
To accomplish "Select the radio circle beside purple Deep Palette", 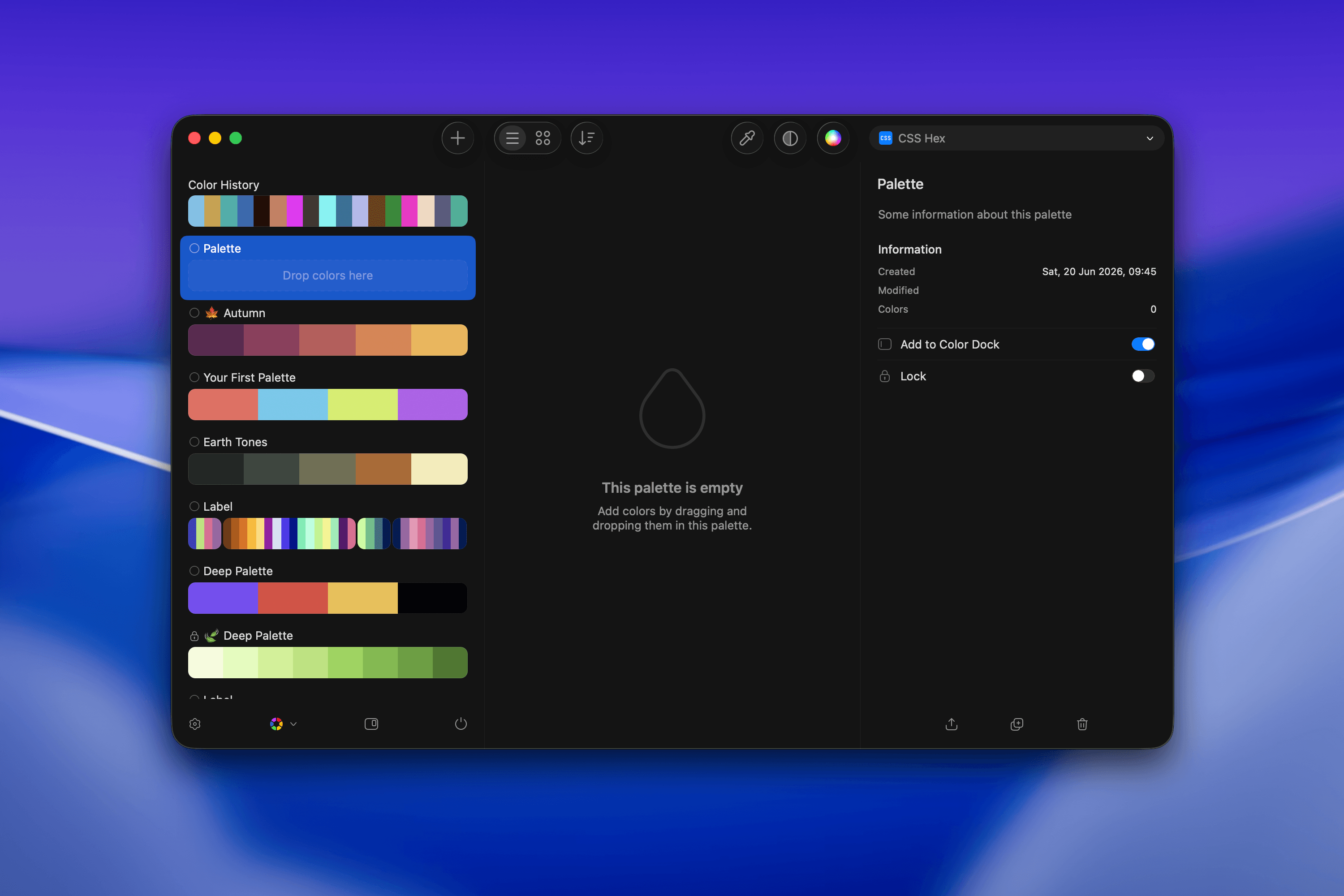I will pos(194,571).
